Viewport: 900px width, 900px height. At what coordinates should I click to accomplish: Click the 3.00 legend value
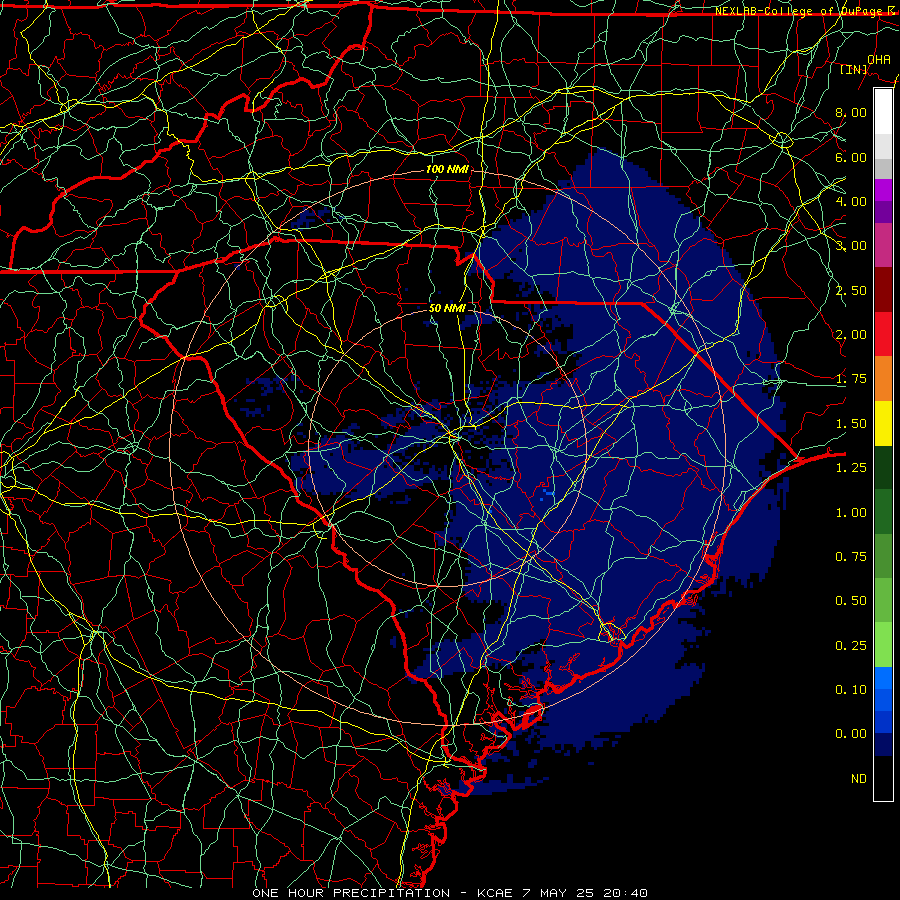851,246
